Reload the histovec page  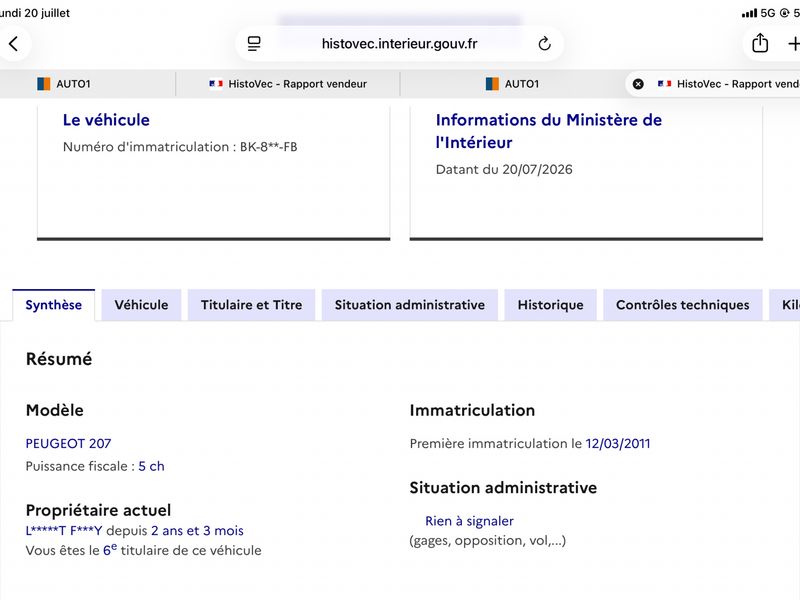coord(544,44)
